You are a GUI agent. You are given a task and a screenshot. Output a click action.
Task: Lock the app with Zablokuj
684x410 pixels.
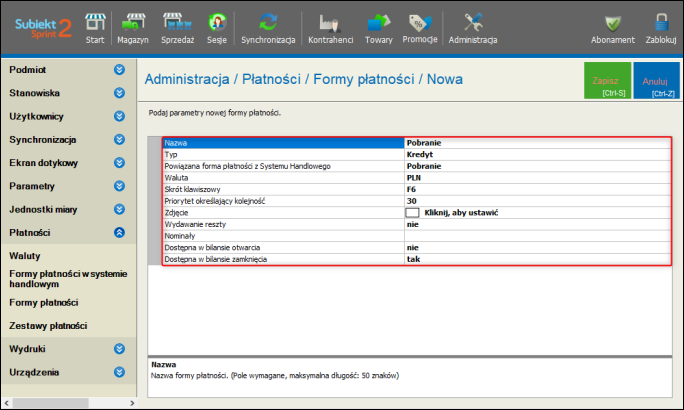[660, 27]
